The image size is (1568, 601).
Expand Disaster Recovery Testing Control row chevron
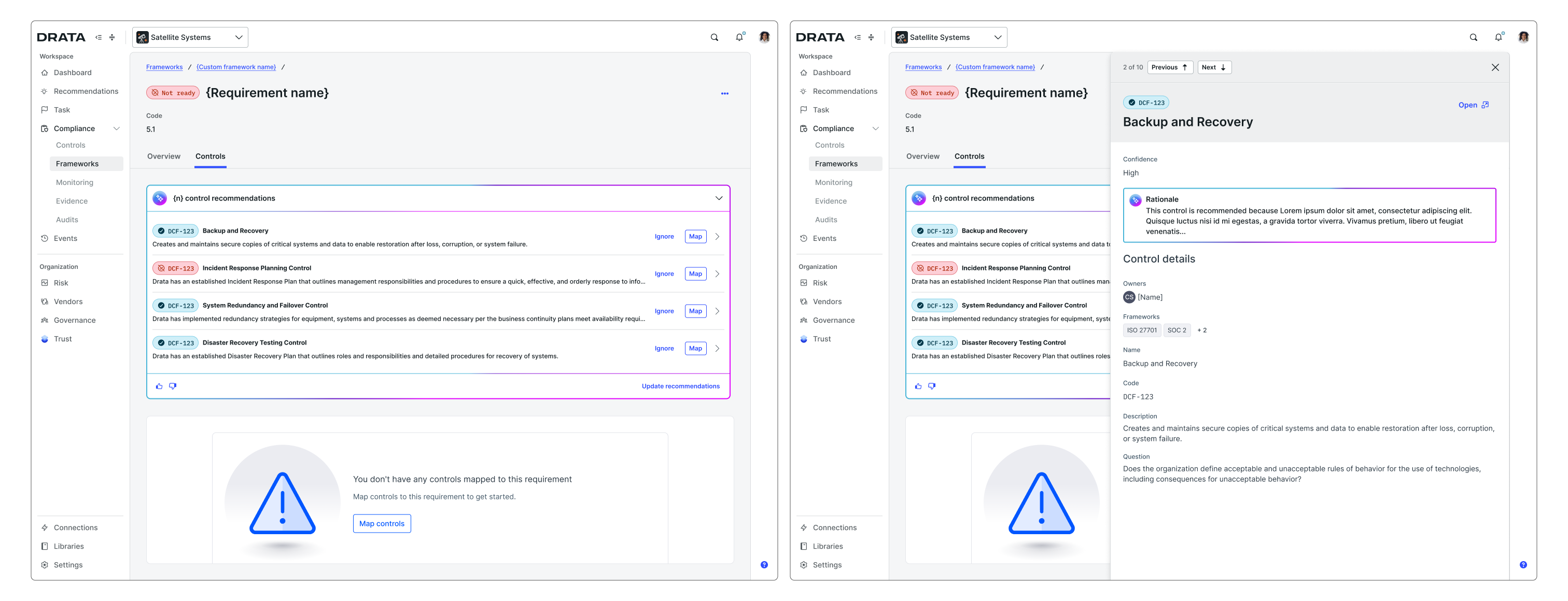[x=717, y=349]
